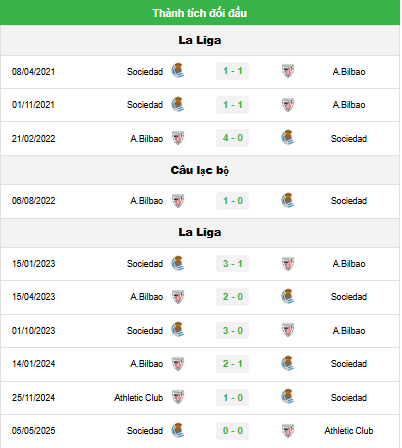Click the date 25/11/2024
402x448 pixels.
(x=33, y=398)
